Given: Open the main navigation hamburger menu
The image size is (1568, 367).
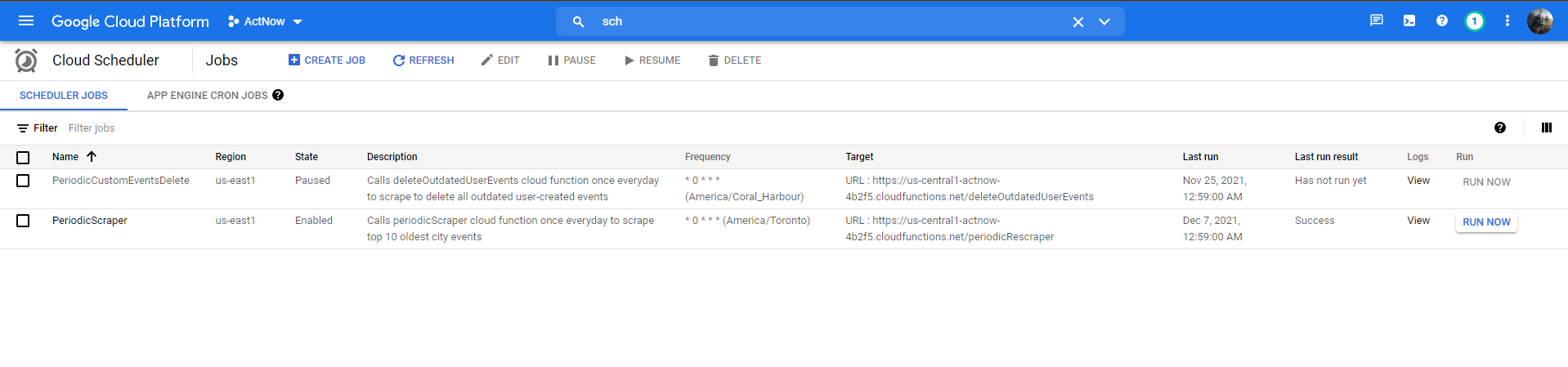Looking at the screenshot, I should tap(26, 21).
